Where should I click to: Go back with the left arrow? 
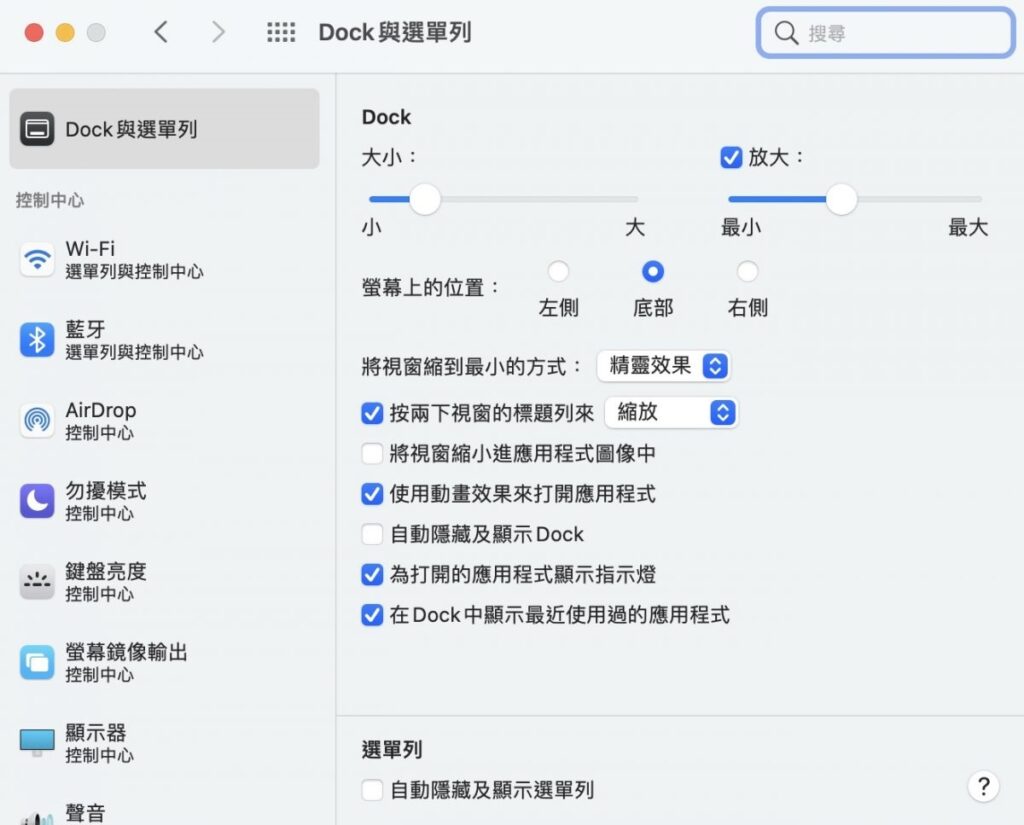[161, 32]
